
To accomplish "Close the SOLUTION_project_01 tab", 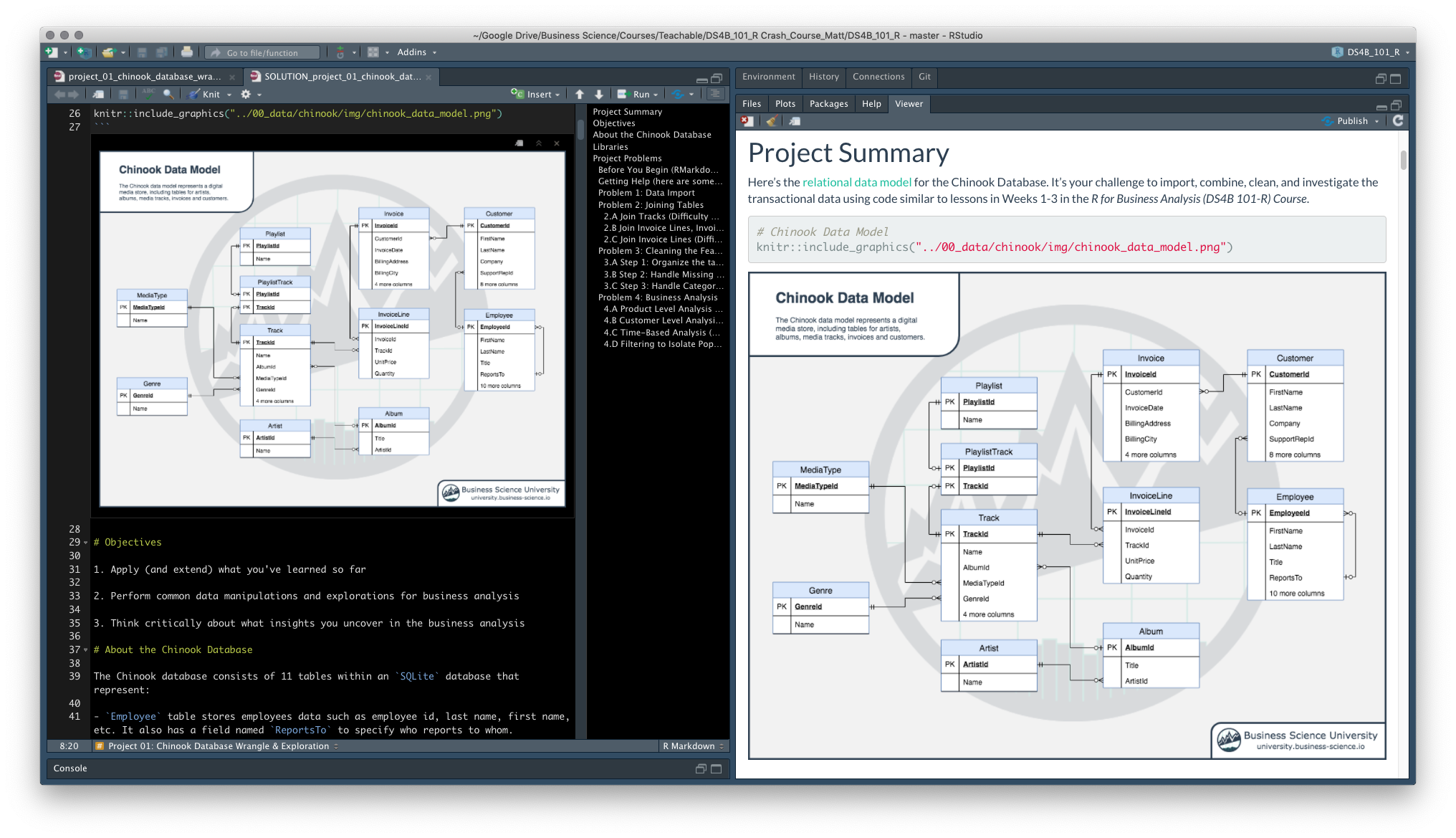I will (428, 77).
